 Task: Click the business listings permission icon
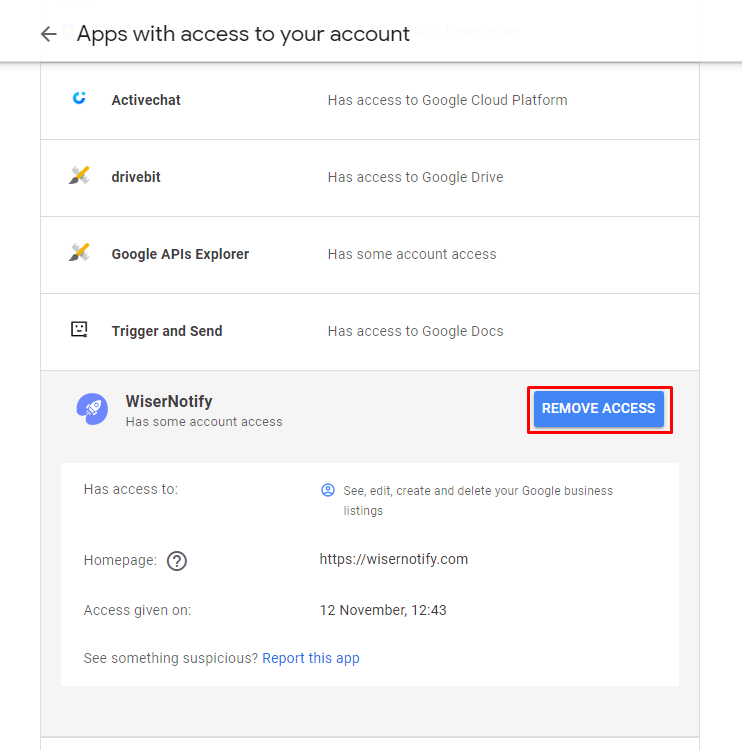pyautogui.click(x=328, y=490)
